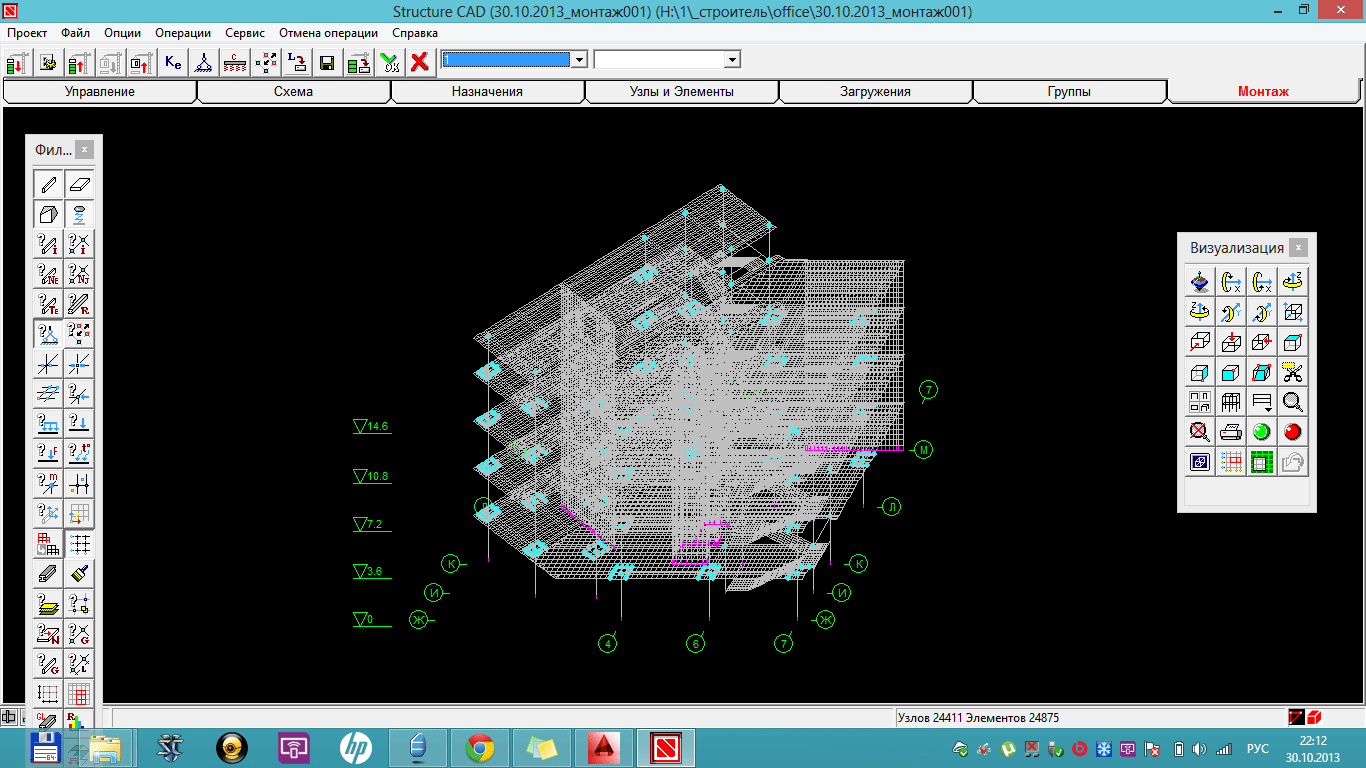Open the Сервис menu
The height and width of the screenshot is (768, 1366).
pyautogui.click(x=245, y=33)
